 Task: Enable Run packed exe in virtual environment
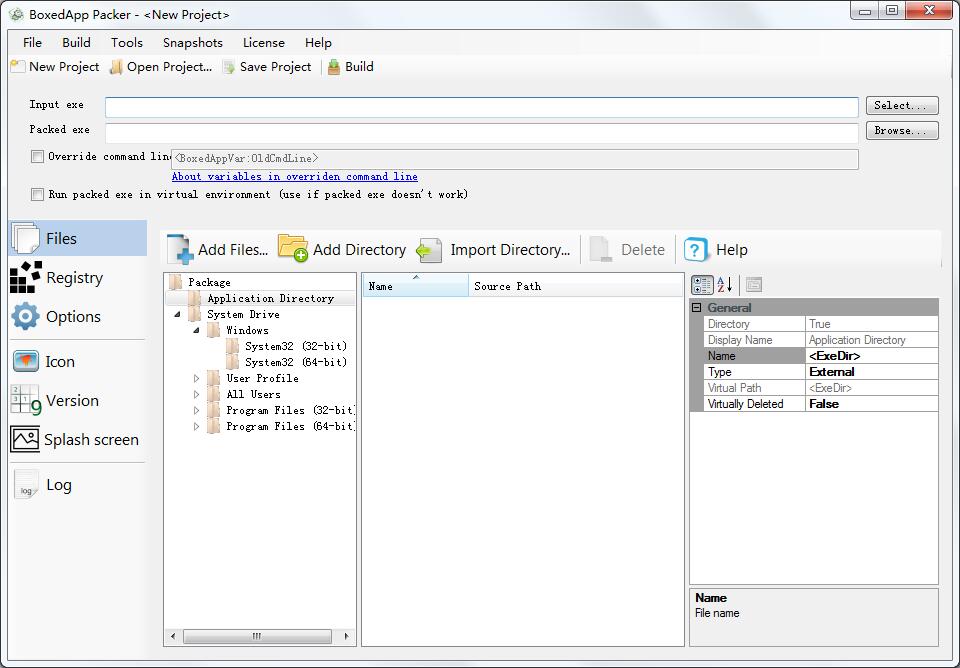(x=37, y=195)
